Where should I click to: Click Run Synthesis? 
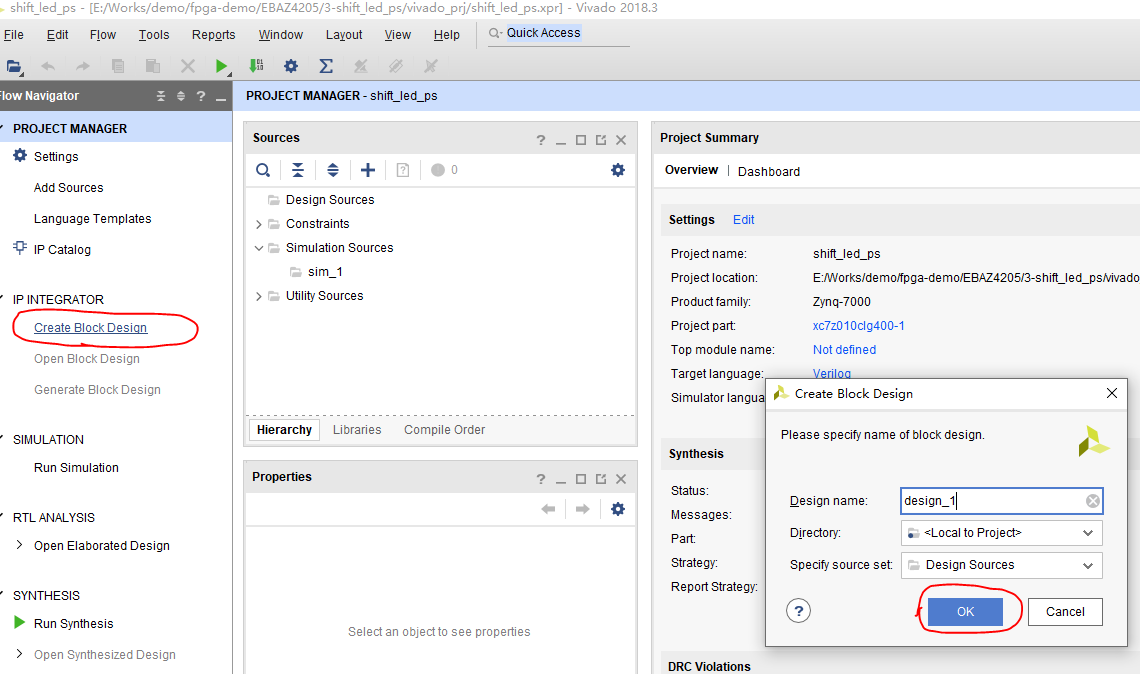click(73, 624)
